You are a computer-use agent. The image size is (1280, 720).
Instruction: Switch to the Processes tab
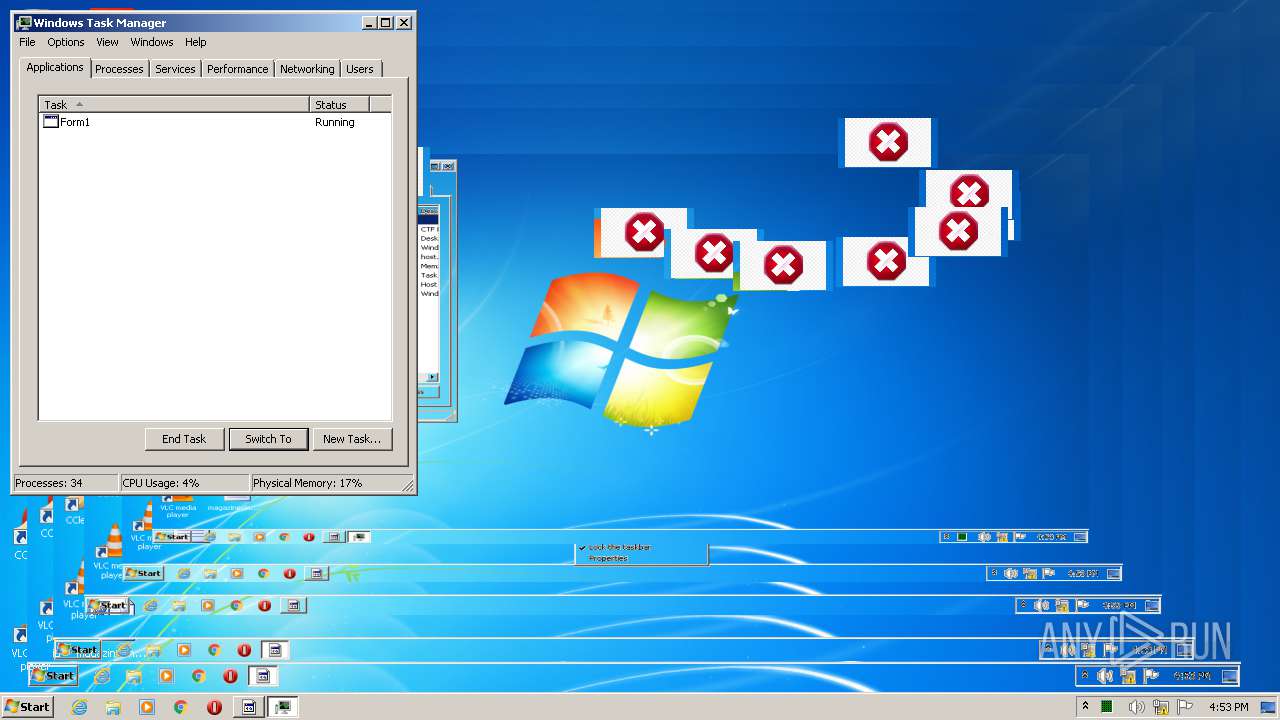[119, 69]
